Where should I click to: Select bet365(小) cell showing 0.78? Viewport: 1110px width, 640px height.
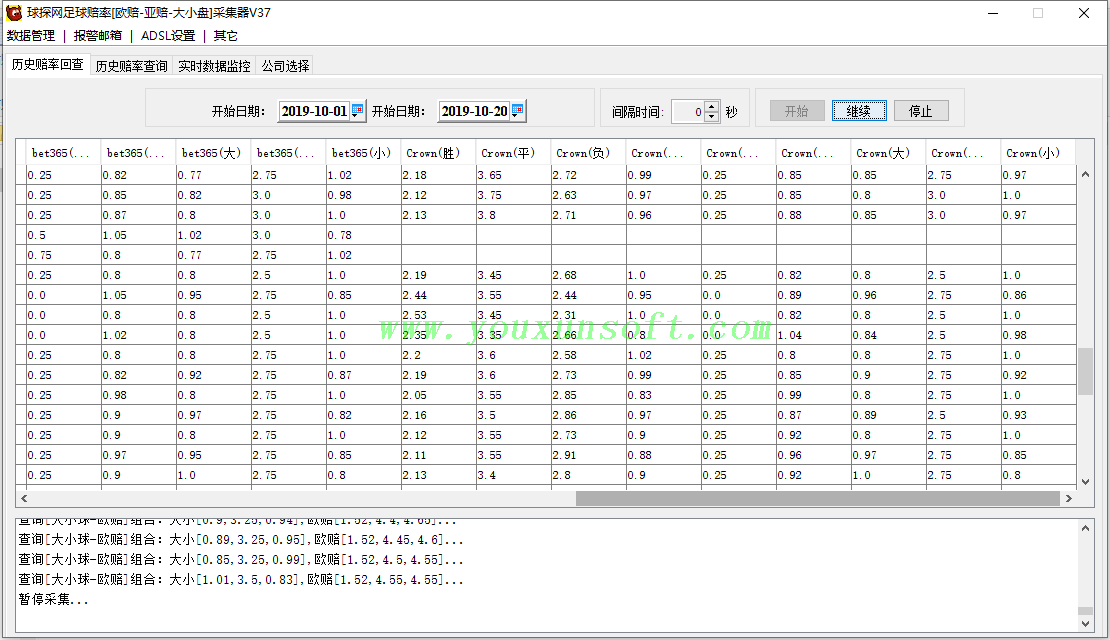click(364, 235)
